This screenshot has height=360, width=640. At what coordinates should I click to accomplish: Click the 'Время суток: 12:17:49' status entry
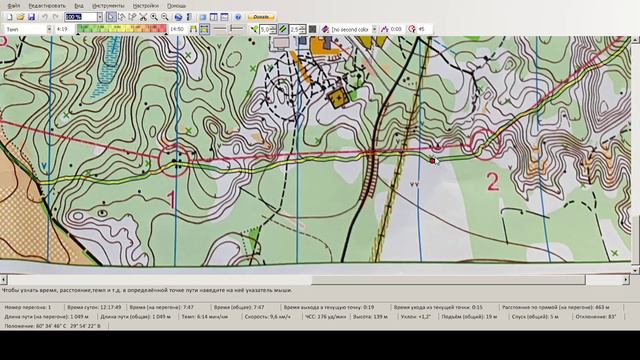click(94, 307)
